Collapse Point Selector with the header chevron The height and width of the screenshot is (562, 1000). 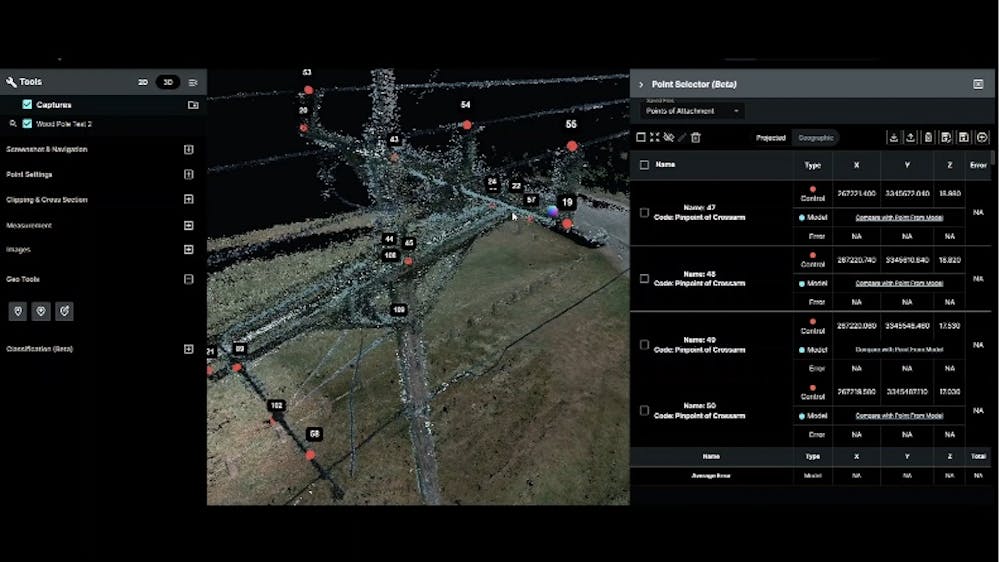pos(641,84)
